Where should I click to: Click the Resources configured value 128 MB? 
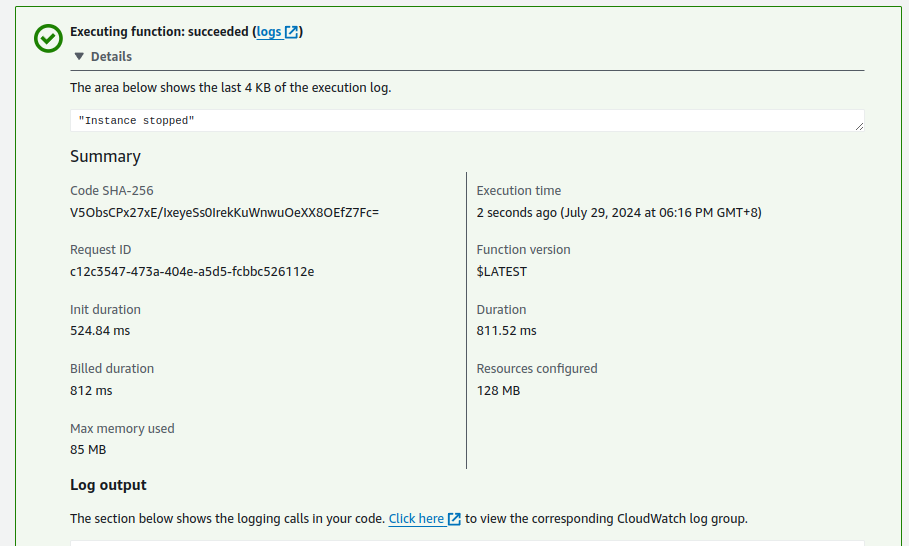498,390
